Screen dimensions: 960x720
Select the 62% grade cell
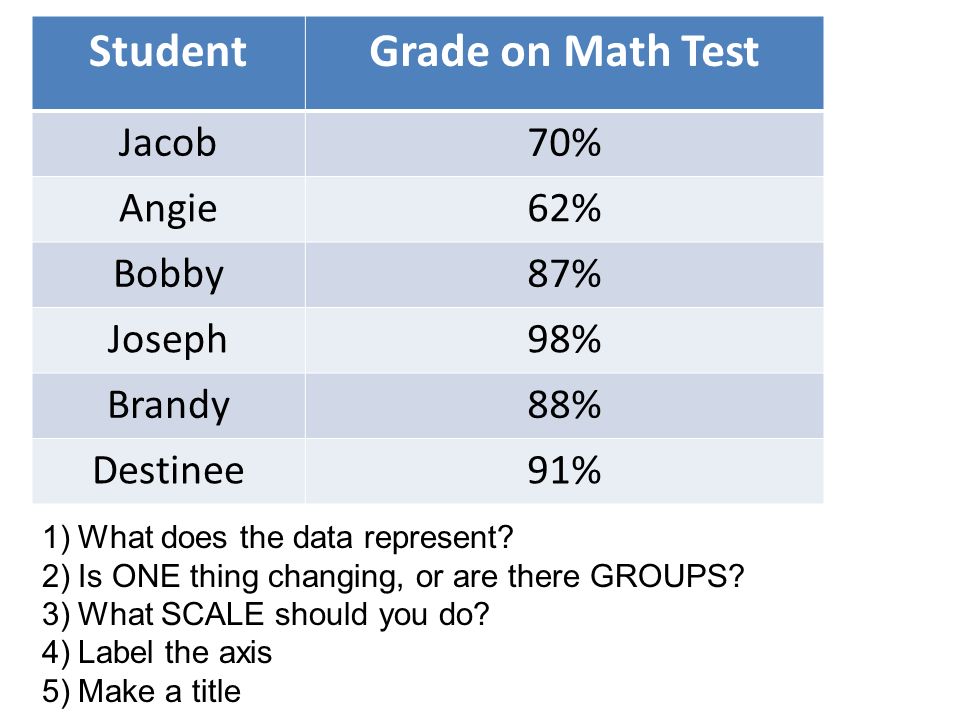click(x=564, y=209)
